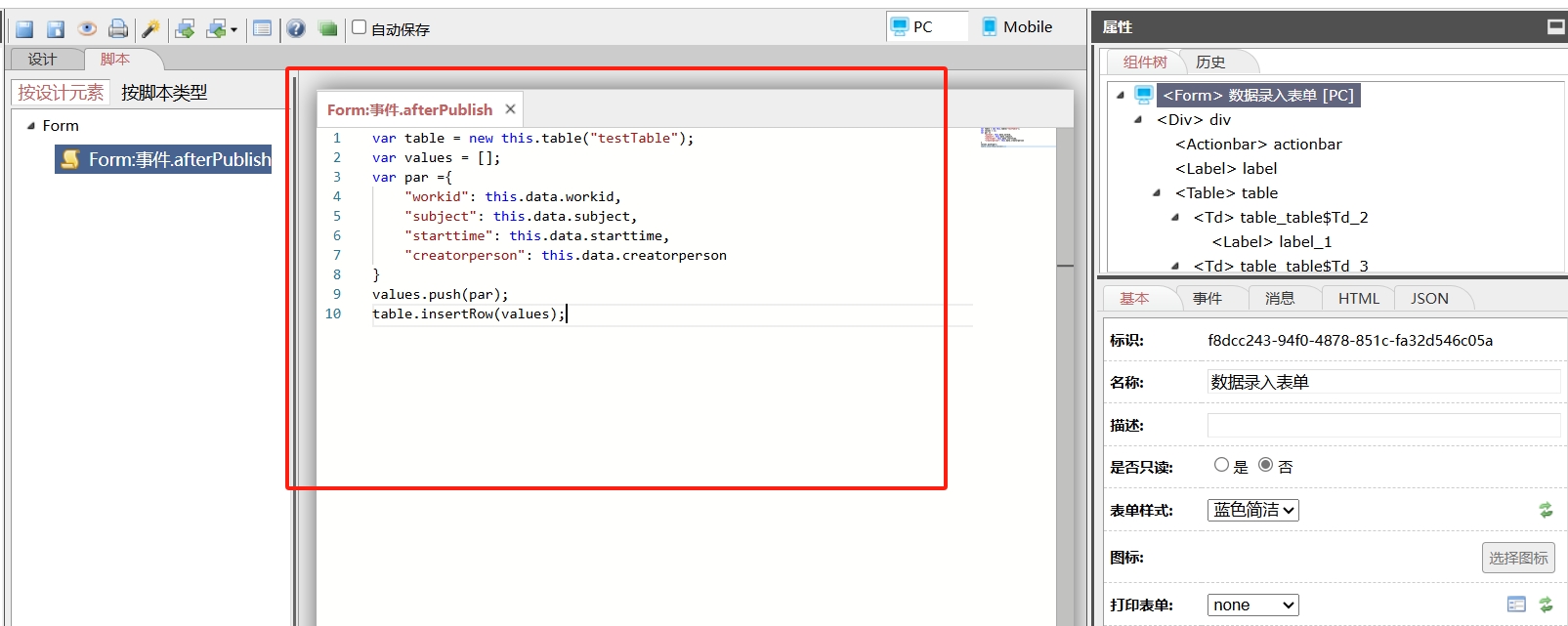Screen dimensions: 1568x626
Task: Click the magic wand icon
Action: (x=150, y=29)
